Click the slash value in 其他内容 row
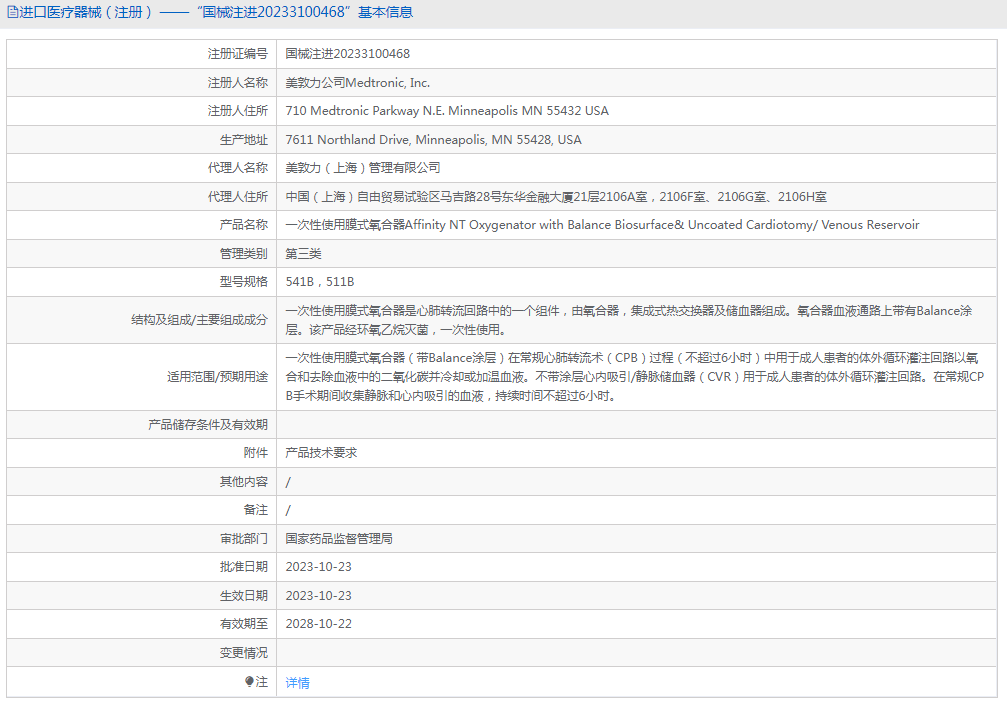This screenshot has height=704, width=1007. click(x=288, y=482)
